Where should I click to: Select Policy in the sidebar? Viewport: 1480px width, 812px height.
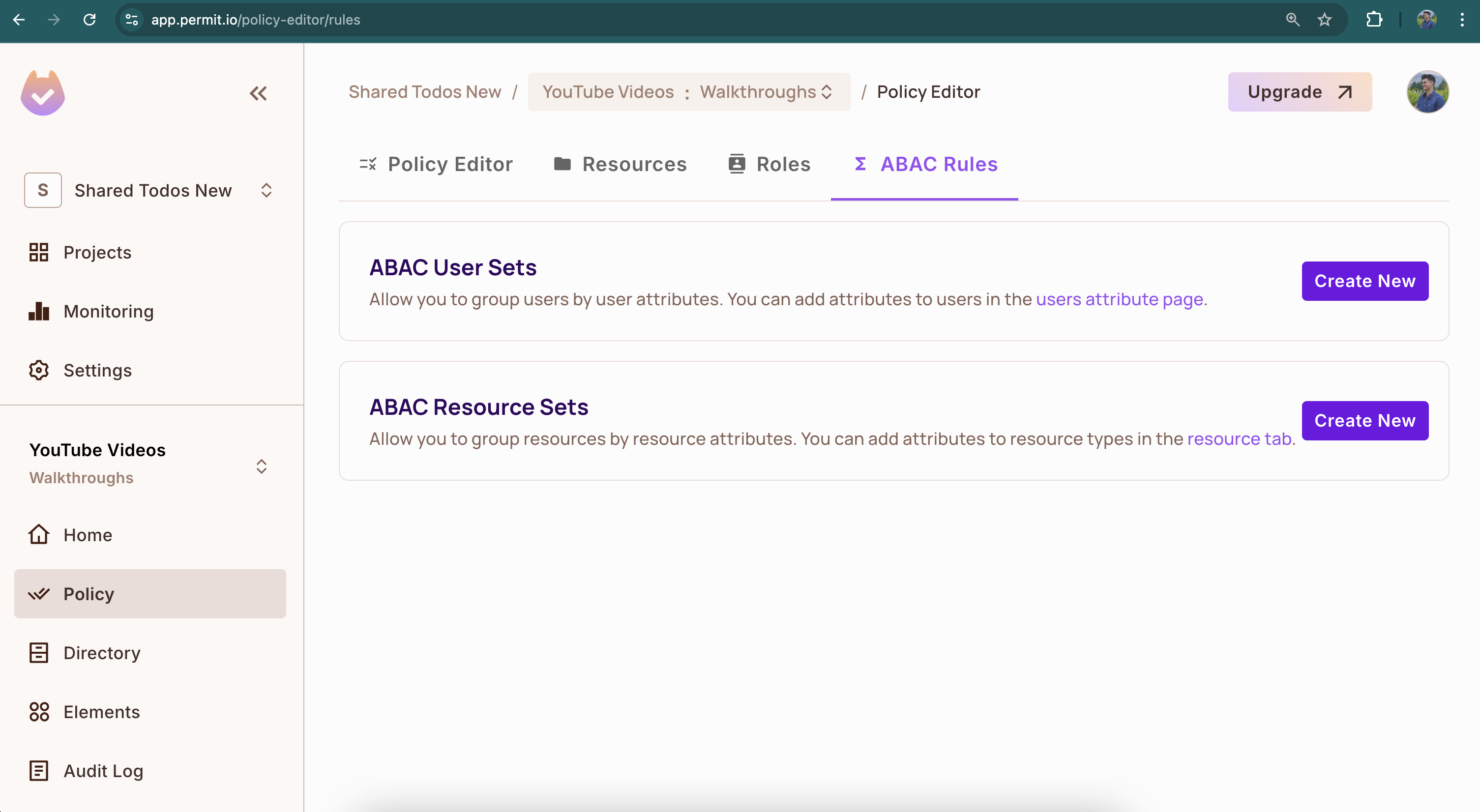pos(150,594)
